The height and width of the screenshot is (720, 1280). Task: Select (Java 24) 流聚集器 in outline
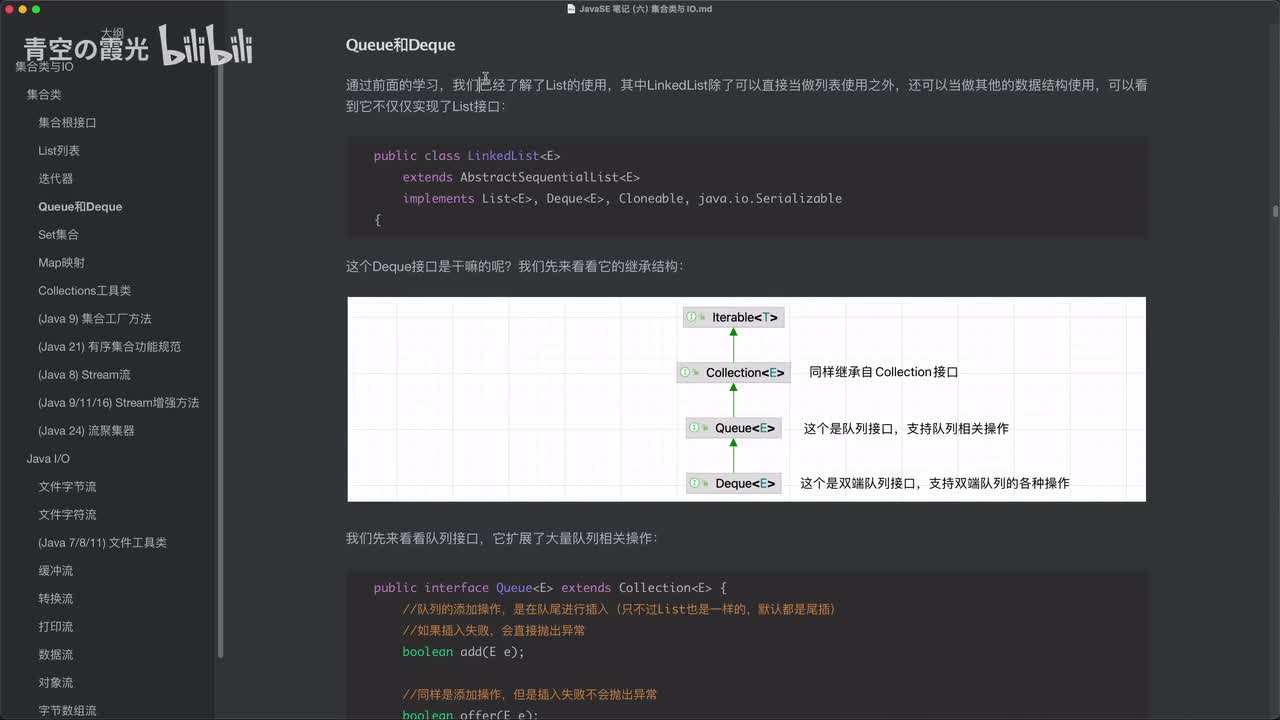pyautogui.click(x=86, y=430)
